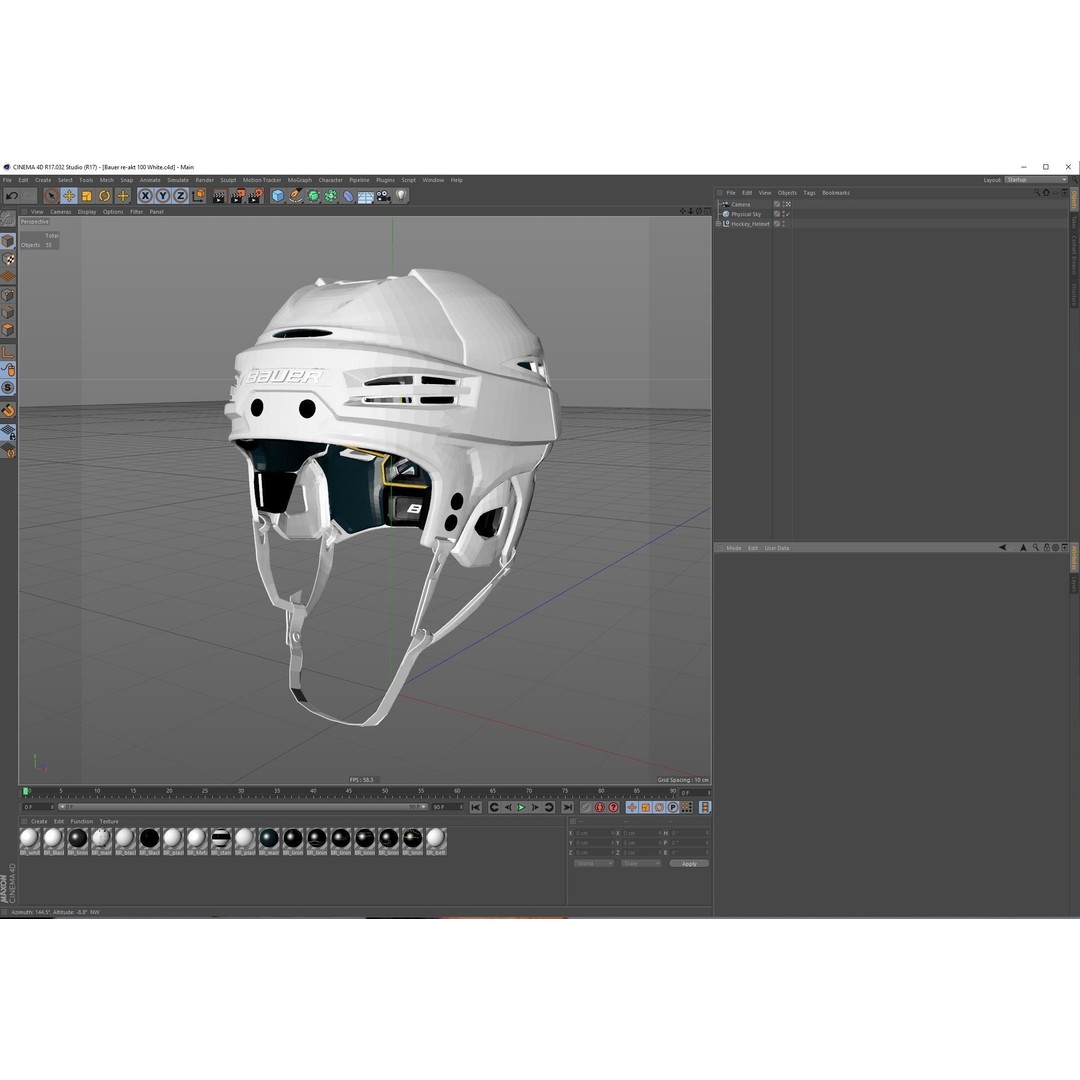Go to start of animation
Viewport: 1080px width, 1080px height.
[476, 807]
